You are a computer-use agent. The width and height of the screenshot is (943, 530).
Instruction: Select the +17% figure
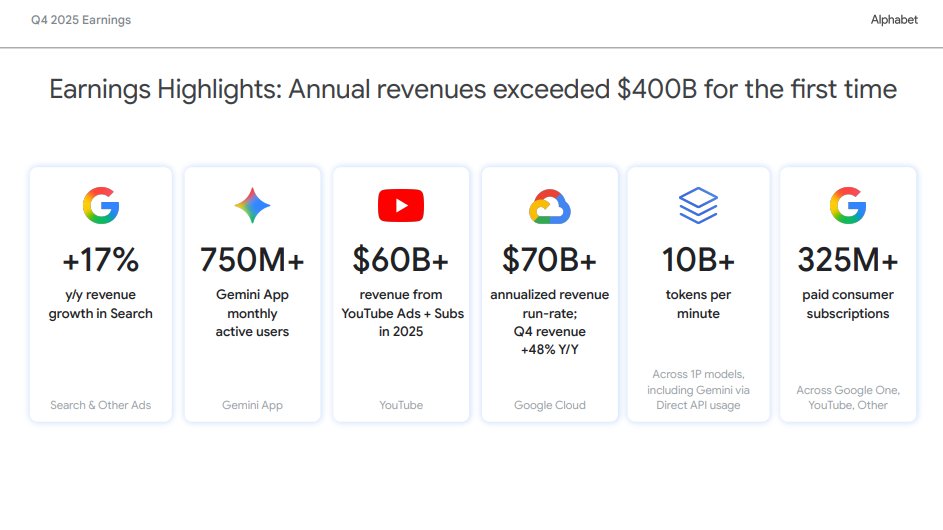click(100, 260)
